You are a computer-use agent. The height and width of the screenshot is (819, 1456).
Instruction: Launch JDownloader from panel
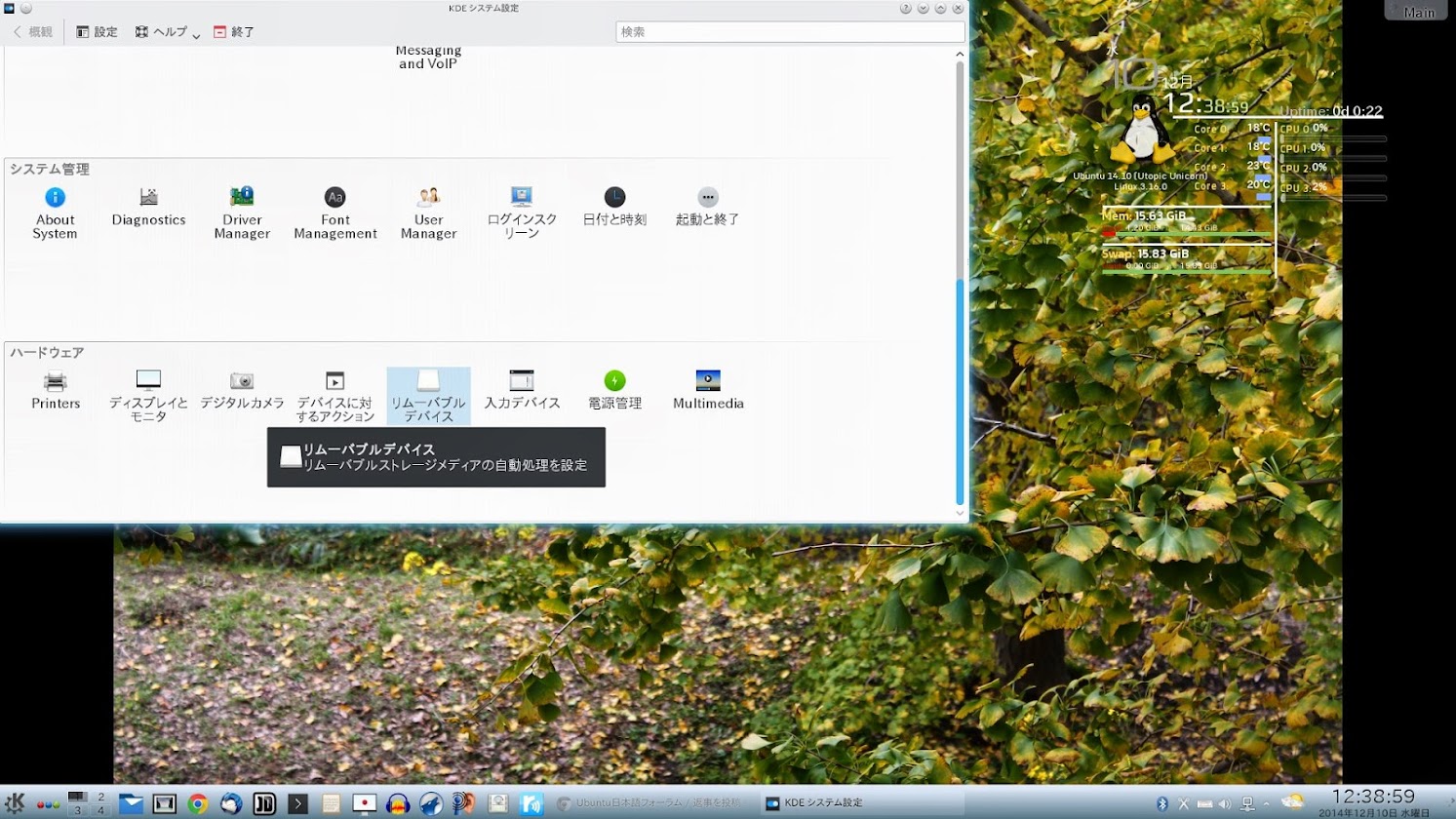tap(264, 803)
